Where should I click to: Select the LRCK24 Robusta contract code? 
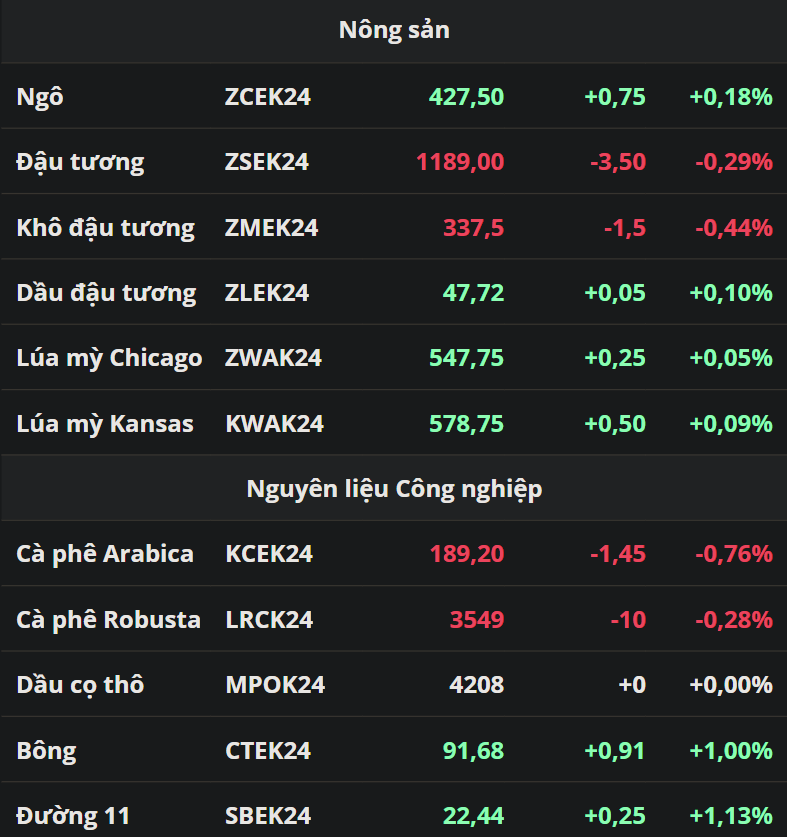coord(269,620)
